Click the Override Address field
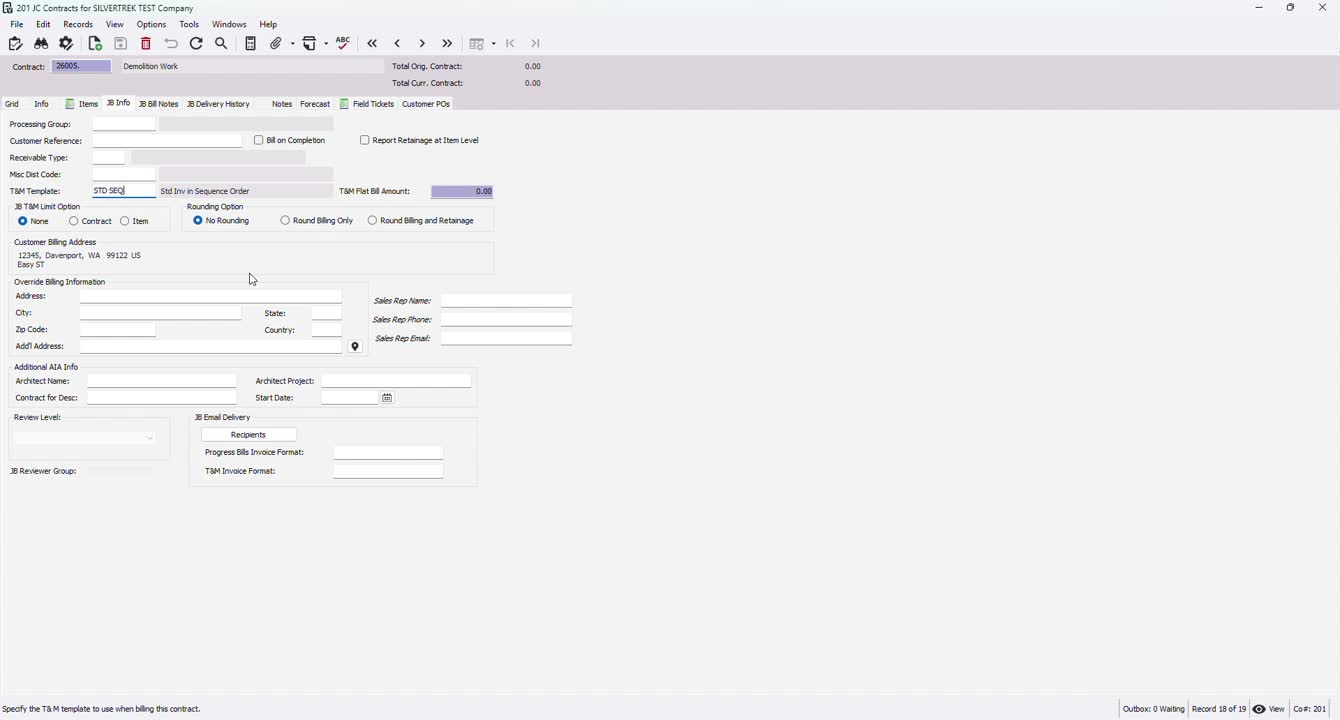Screen dimensions: 1340x720 coord(211,296)
